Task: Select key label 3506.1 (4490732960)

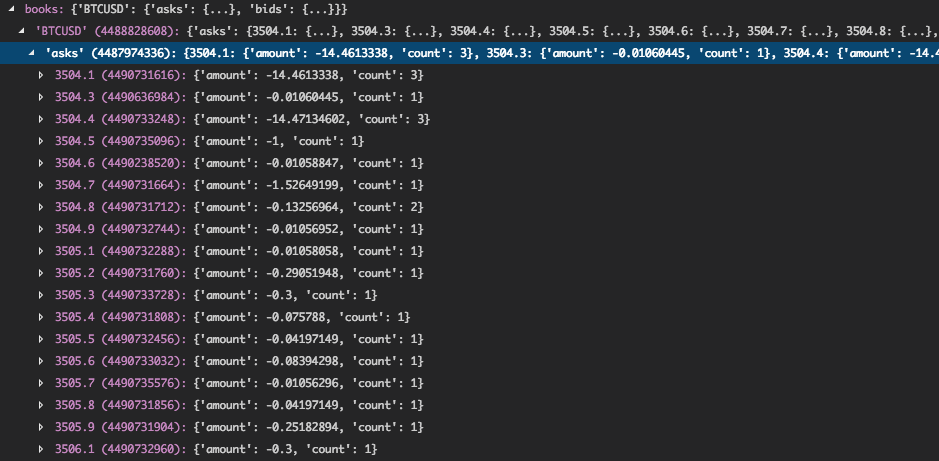Action: coord(120,449)
